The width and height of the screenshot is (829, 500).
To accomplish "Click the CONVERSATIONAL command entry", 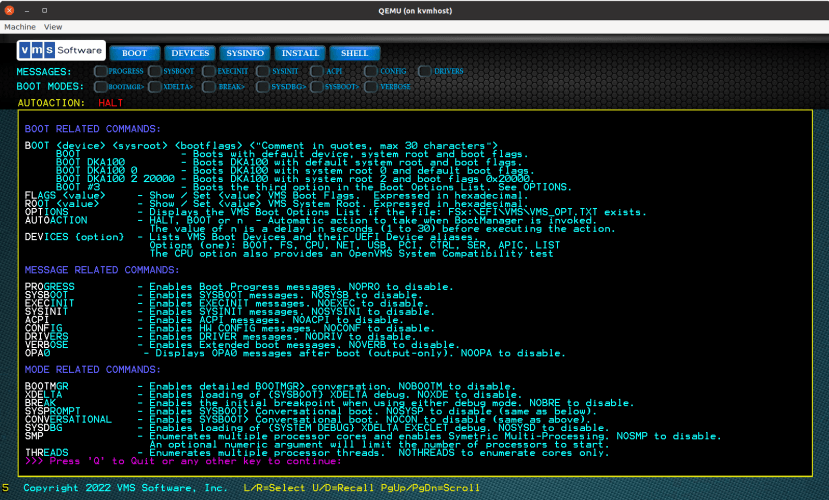I will pyautogui.click(x=68, y=419).
